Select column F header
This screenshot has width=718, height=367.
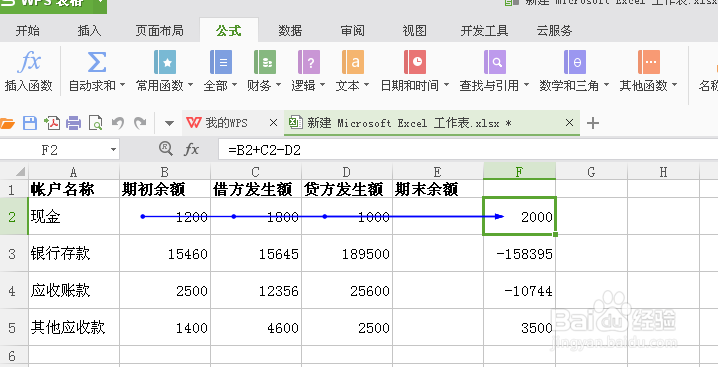point(519,172)
